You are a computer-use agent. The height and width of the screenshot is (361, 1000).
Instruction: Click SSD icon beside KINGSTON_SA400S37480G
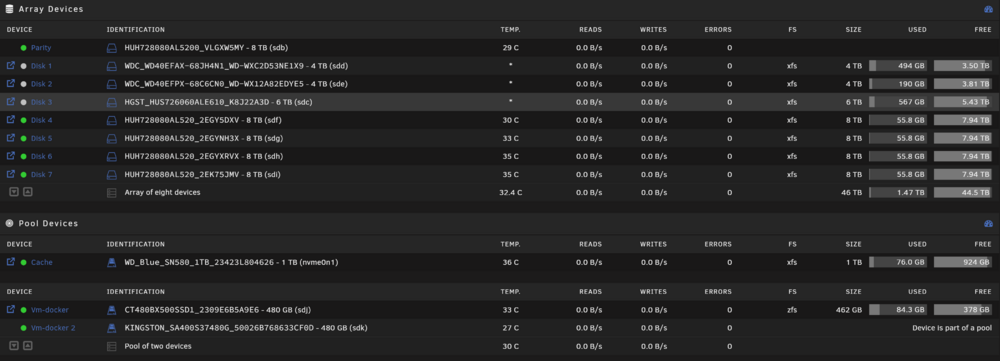tap(112, 328)
